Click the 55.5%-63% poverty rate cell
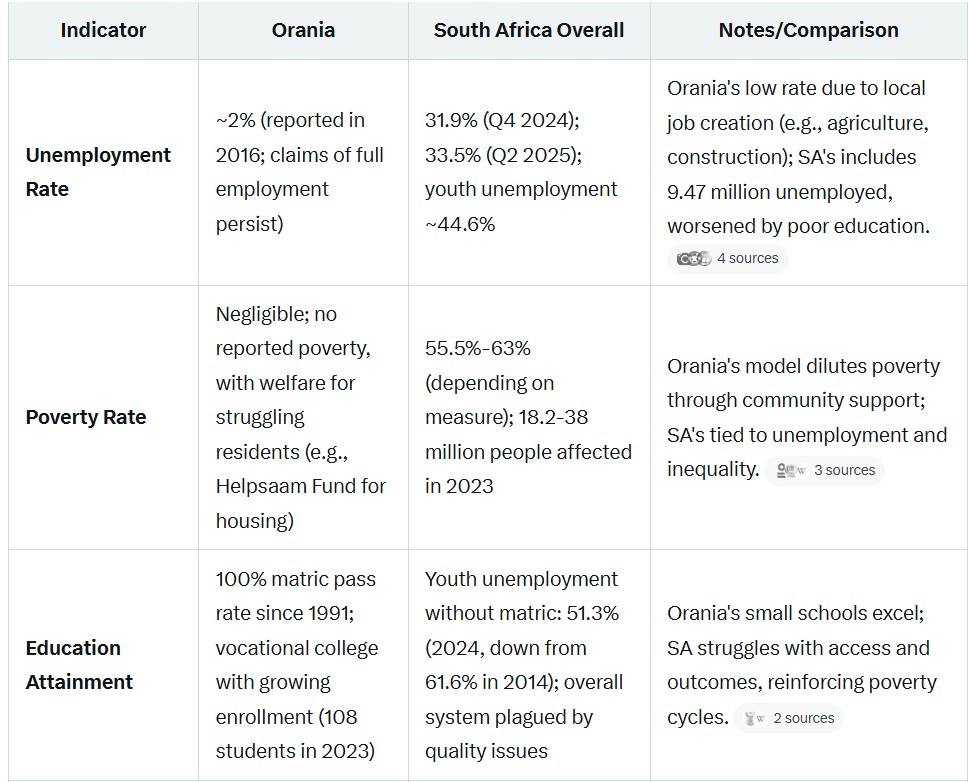971x782 pixels. (x=528, y=417)
